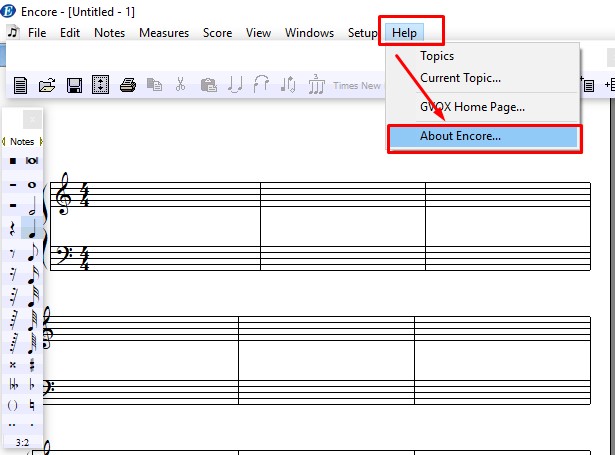Image resolution: width=615 pixels, height=455 pixels.
Task: Click the bass clef of first system
Action: pos(65,254)
